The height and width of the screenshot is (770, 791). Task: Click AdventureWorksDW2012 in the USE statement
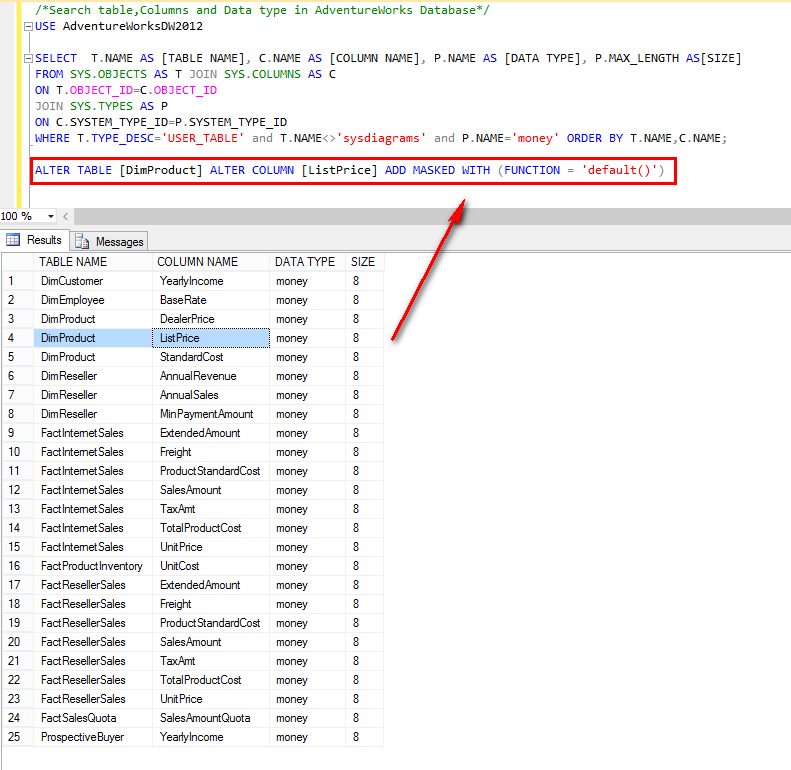click(x=133, y=26)
